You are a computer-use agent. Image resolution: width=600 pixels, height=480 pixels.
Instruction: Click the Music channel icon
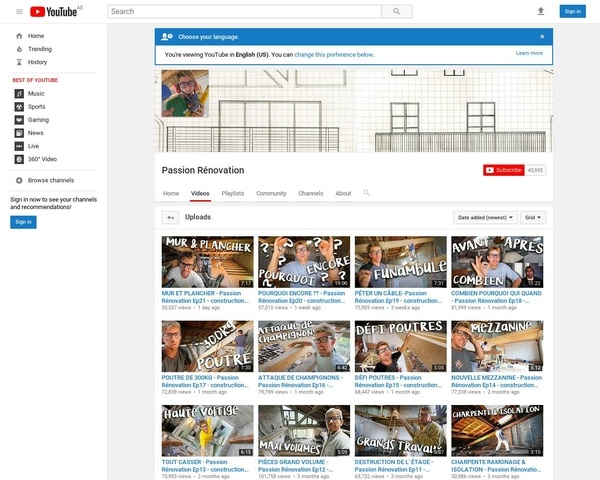click(19, 93)
